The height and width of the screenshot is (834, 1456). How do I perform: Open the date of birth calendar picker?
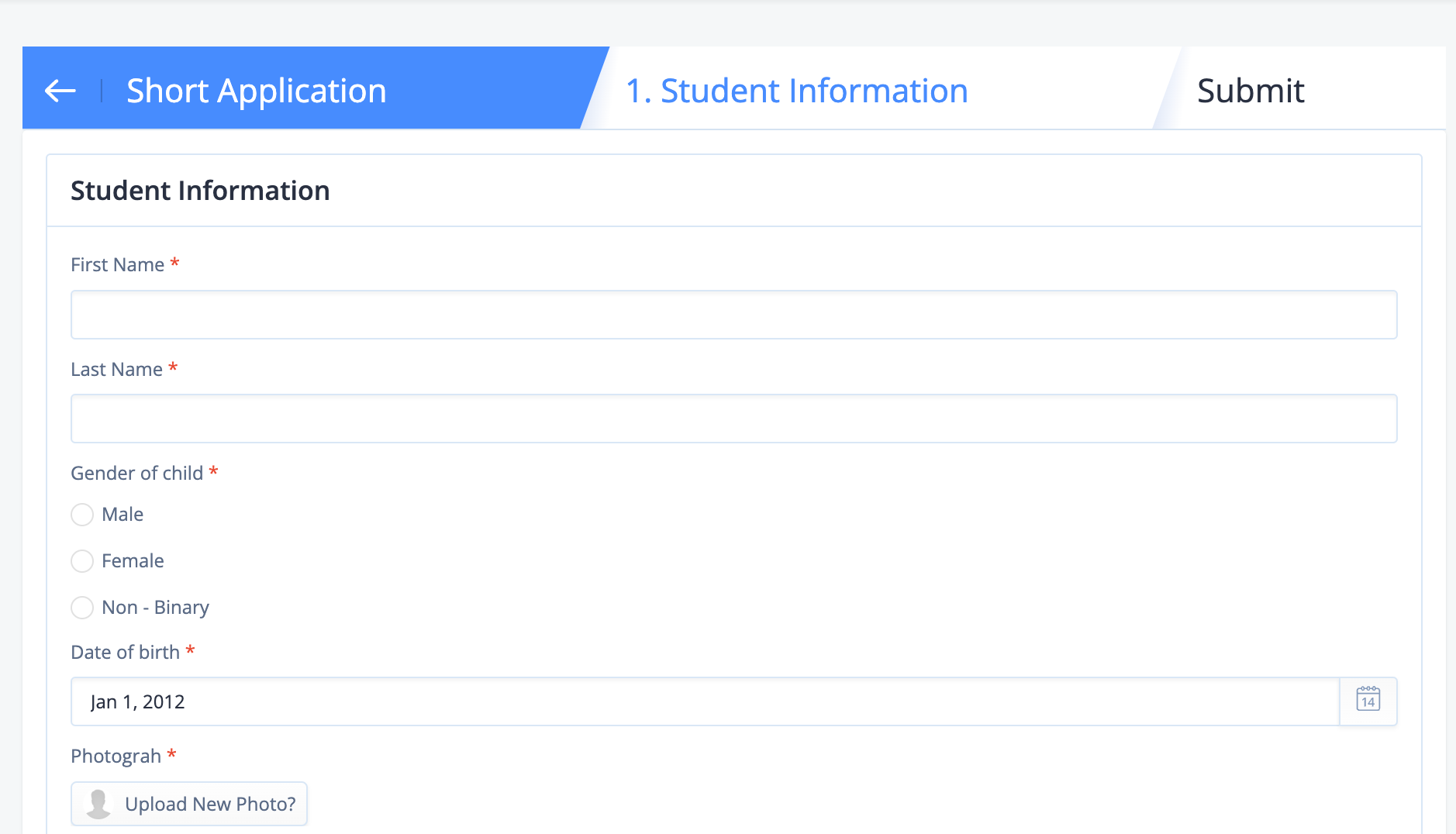coord(1368,701)
